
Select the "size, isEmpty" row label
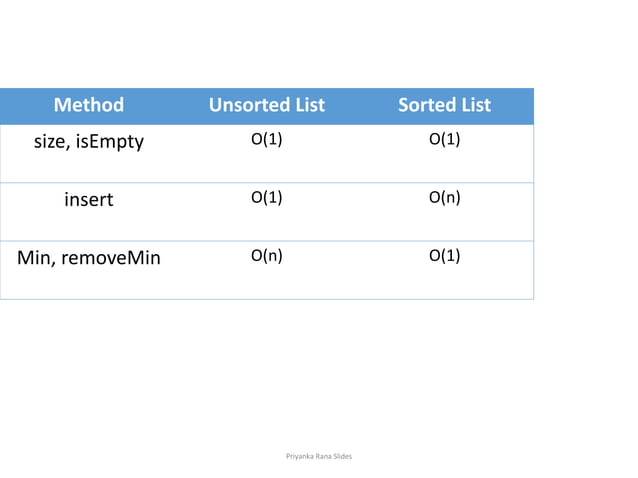click(x=89, y=141)
